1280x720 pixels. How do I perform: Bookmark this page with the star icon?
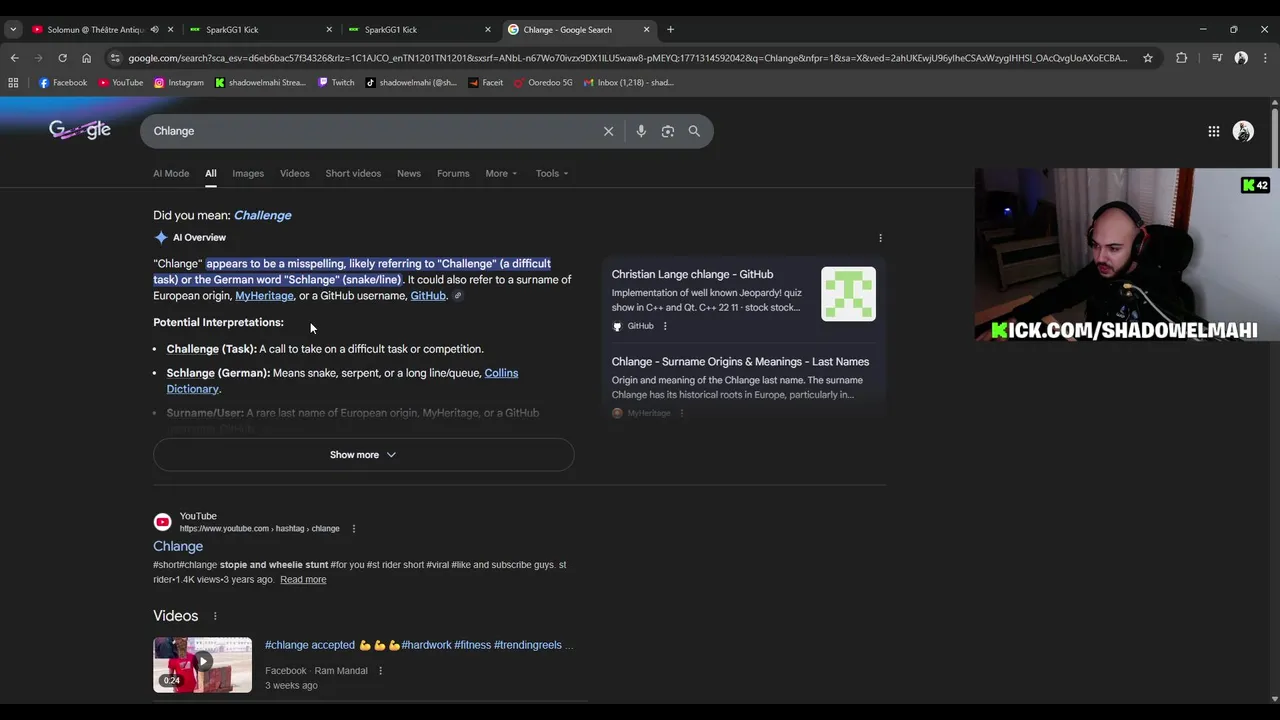pyautogui.click(x=1148, y=58)
